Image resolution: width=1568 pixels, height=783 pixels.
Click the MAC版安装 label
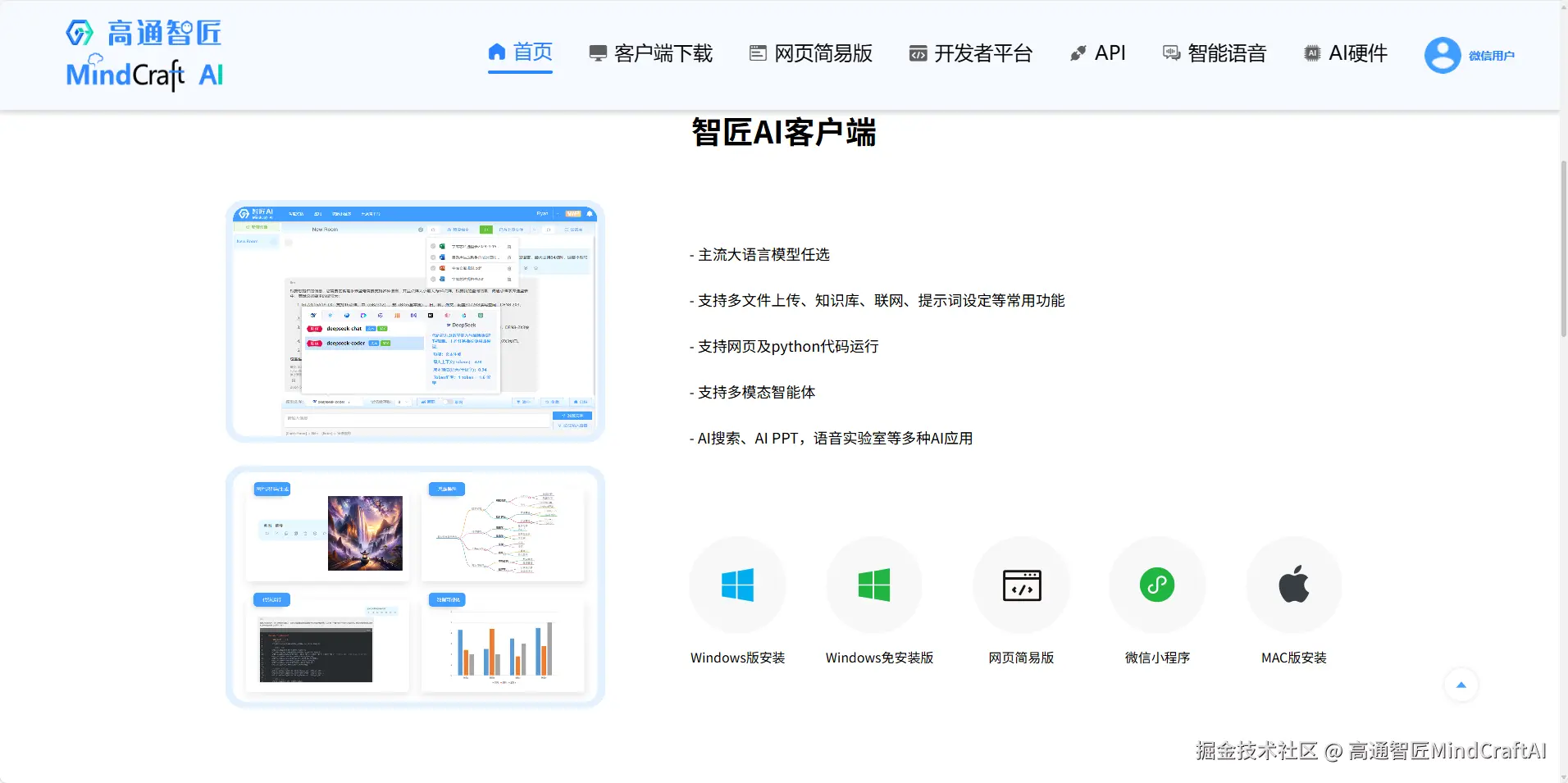point(1293,658)
